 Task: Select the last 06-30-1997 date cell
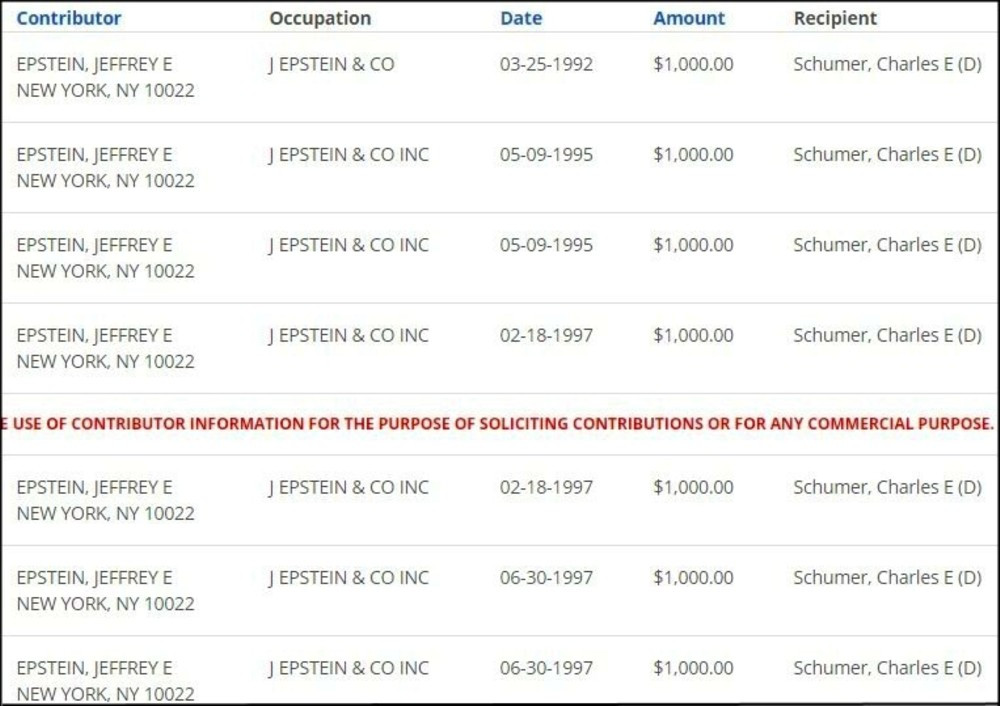point(546,667)
